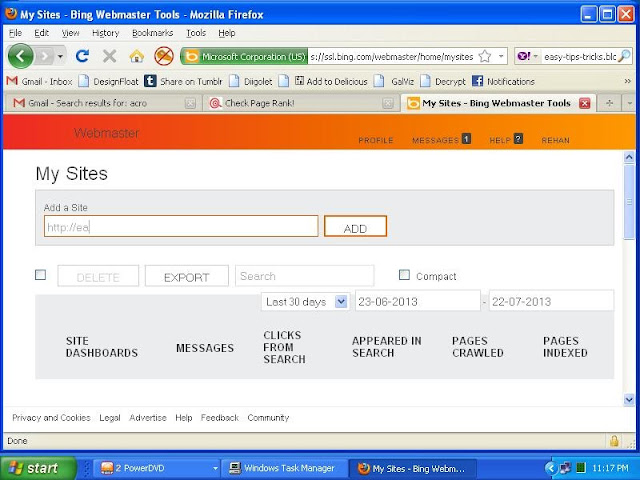Open the Gmail - Inbox bookmark
The image size is (640, 480).
click(39, 82)
